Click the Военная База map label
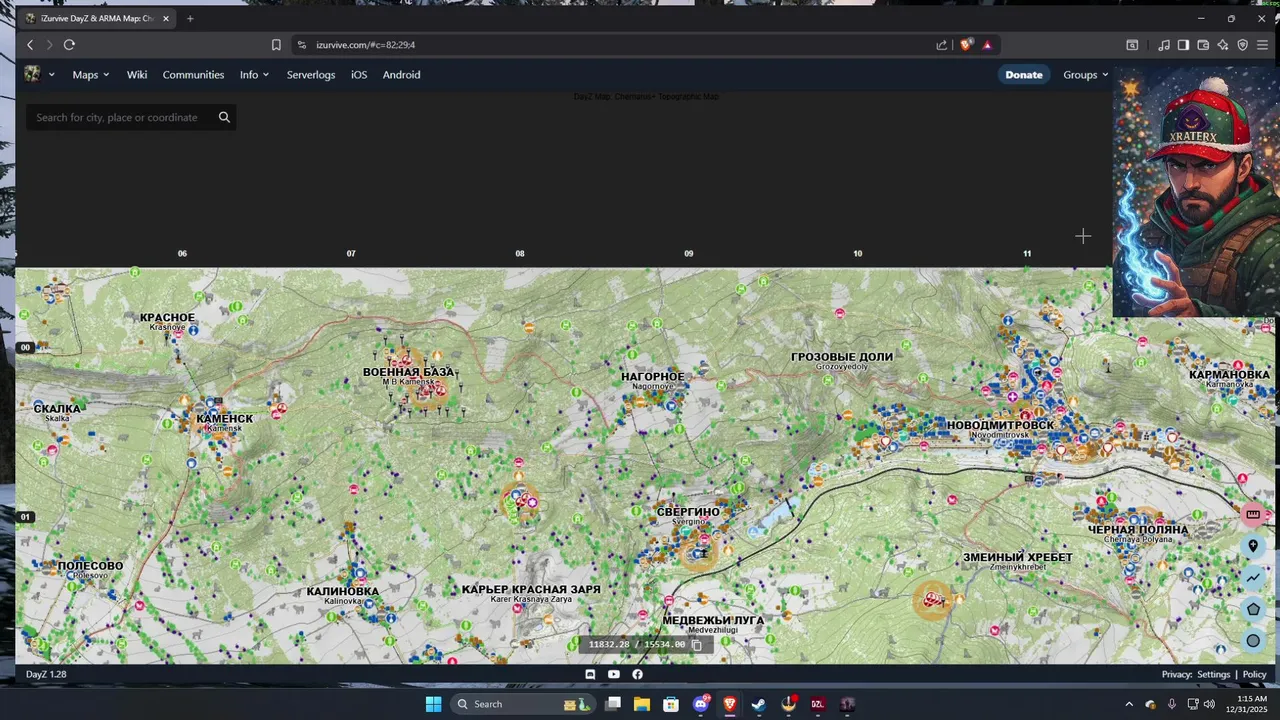 tap(408, 372)
